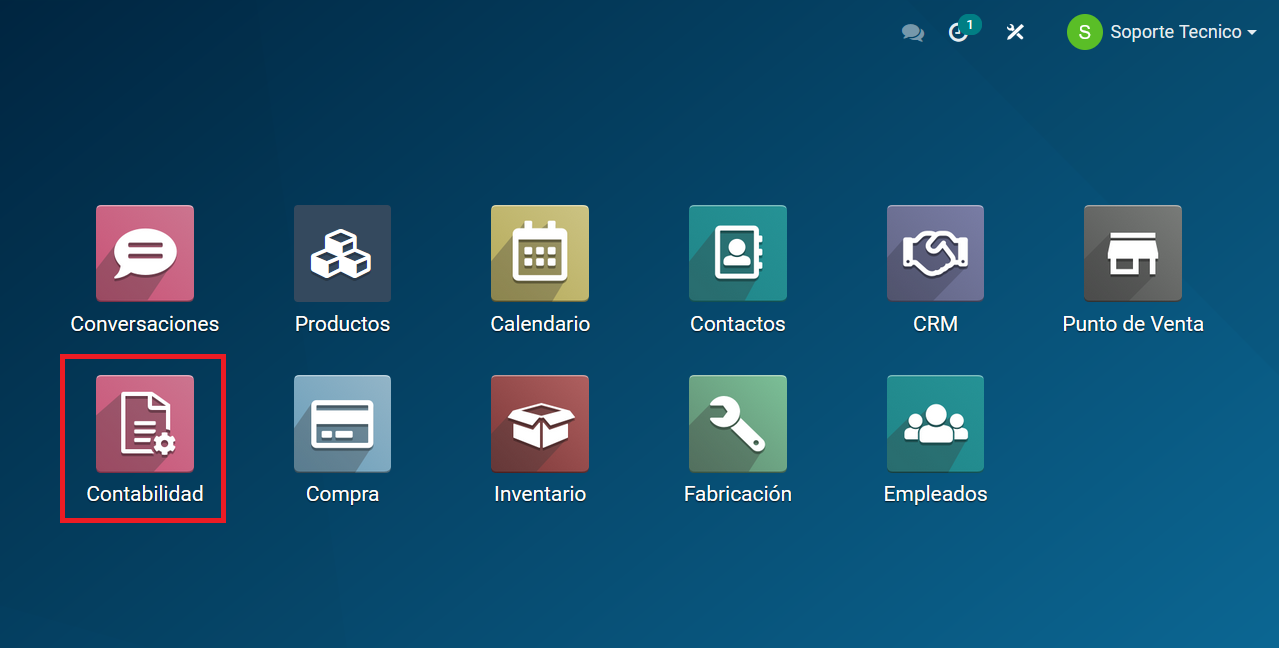
Task: Click the activity notification badge showing 1
Action: click(969, 24)
